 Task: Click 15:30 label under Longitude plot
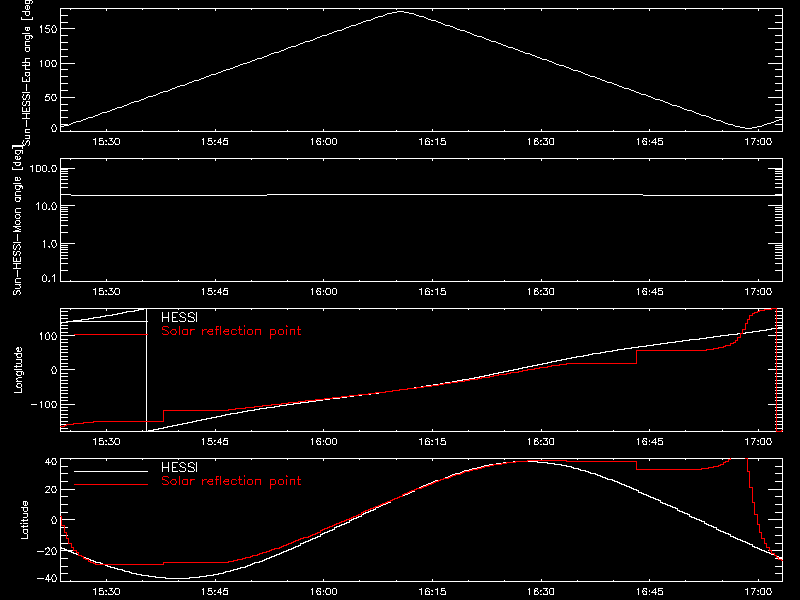tap(106, 442)
